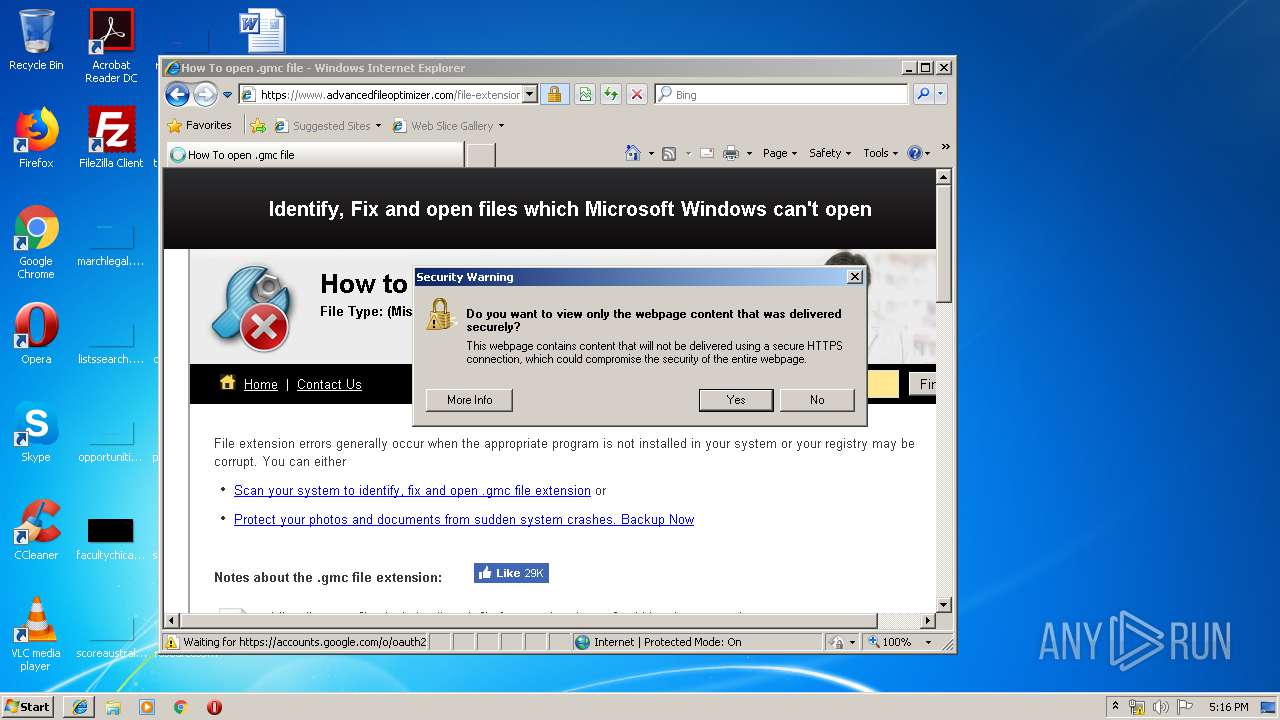Screen dimensions: 1280x720
Task: Click Yes in the Security Warning dialog
Action: [736, 400]
